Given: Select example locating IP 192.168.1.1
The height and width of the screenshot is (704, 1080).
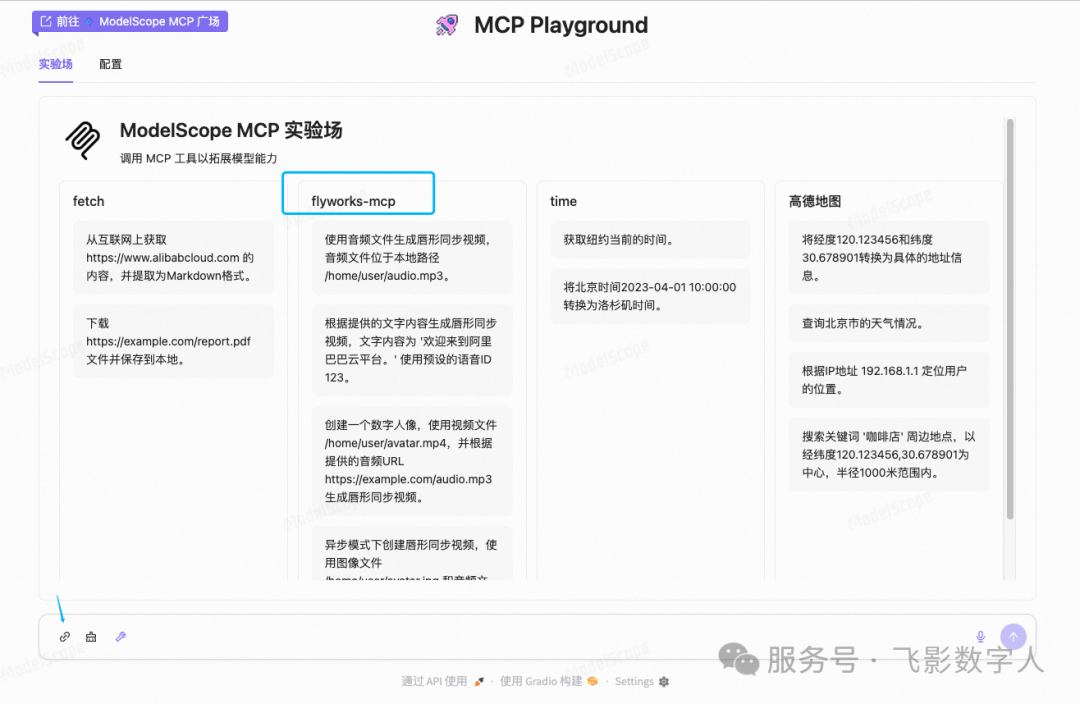Looking at the screenshot, I should (x=889, y=380).
